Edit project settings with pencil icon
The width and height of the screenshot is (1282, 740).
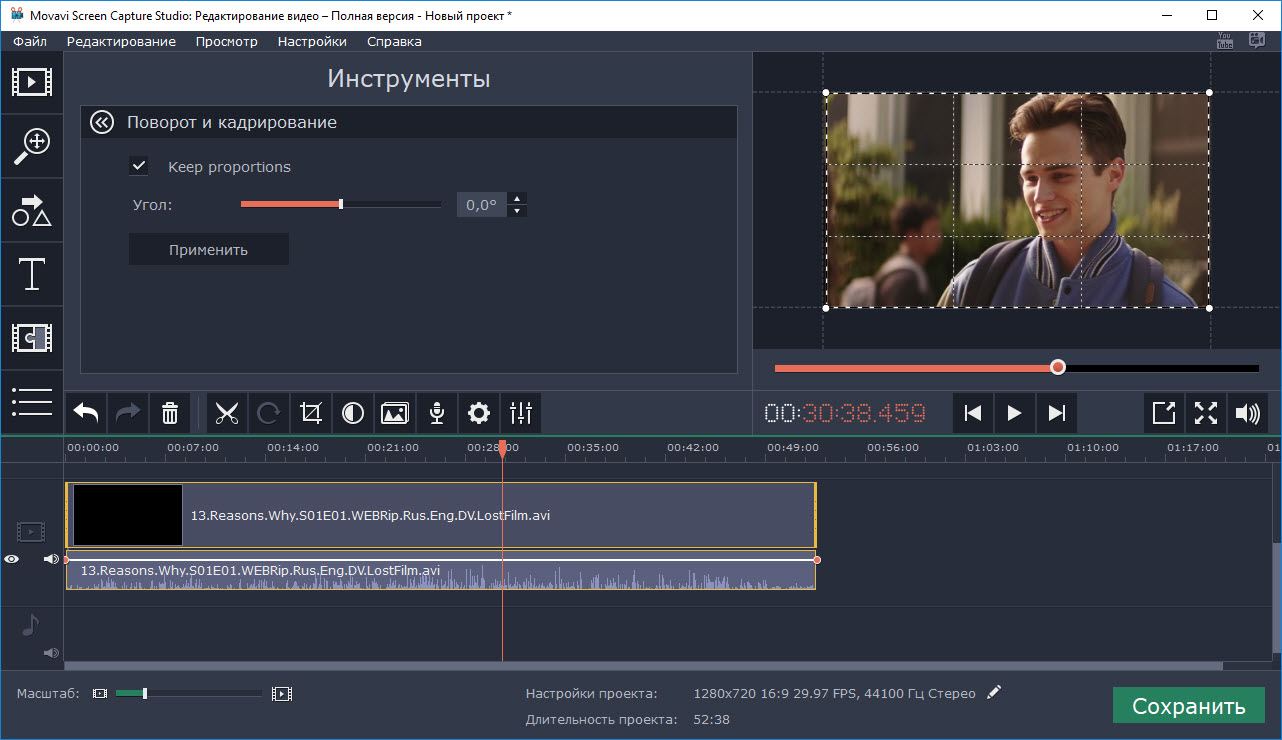coord(993,692)
